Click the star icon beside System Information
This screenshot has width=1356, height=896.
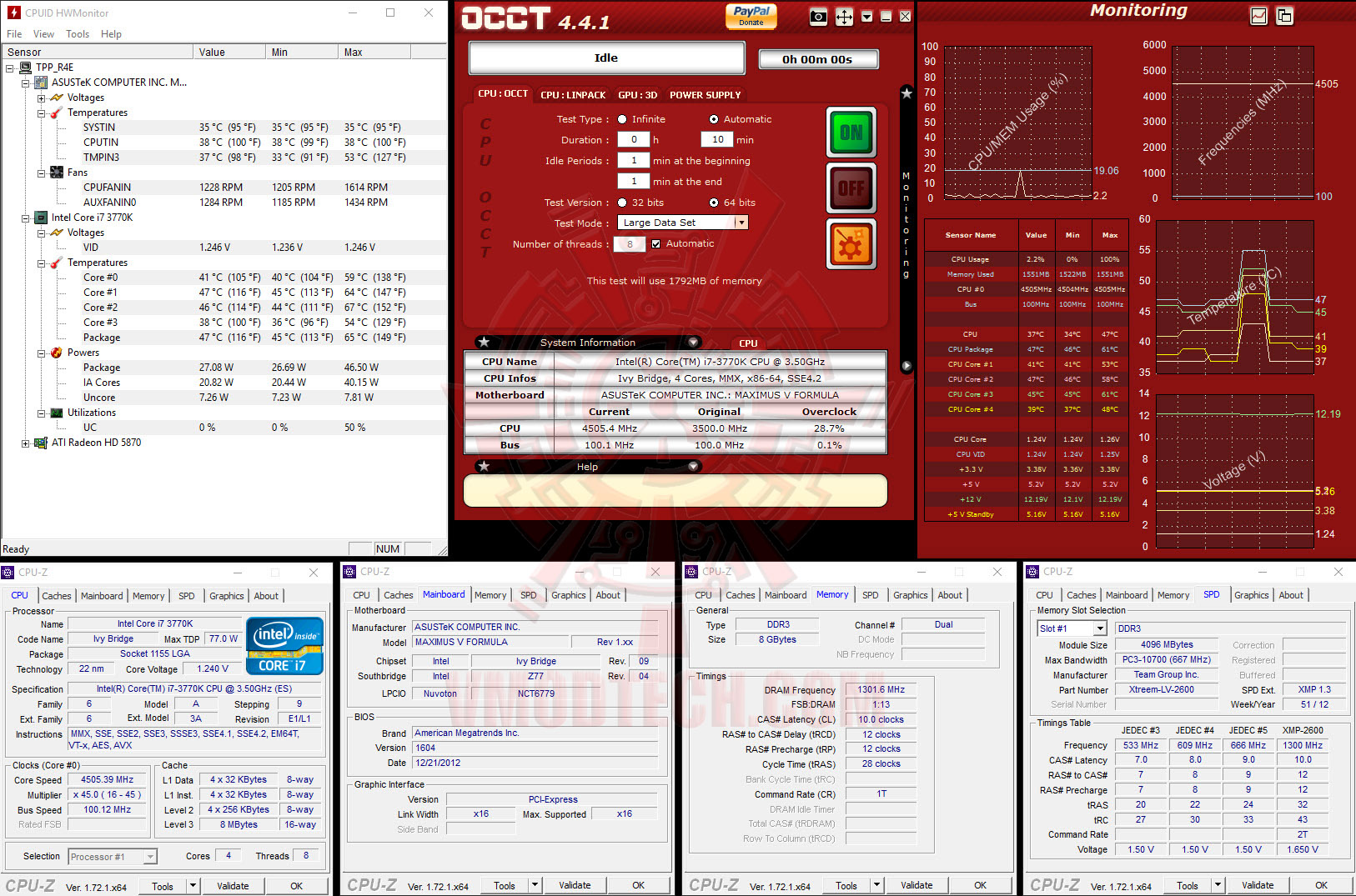point(484,342)
